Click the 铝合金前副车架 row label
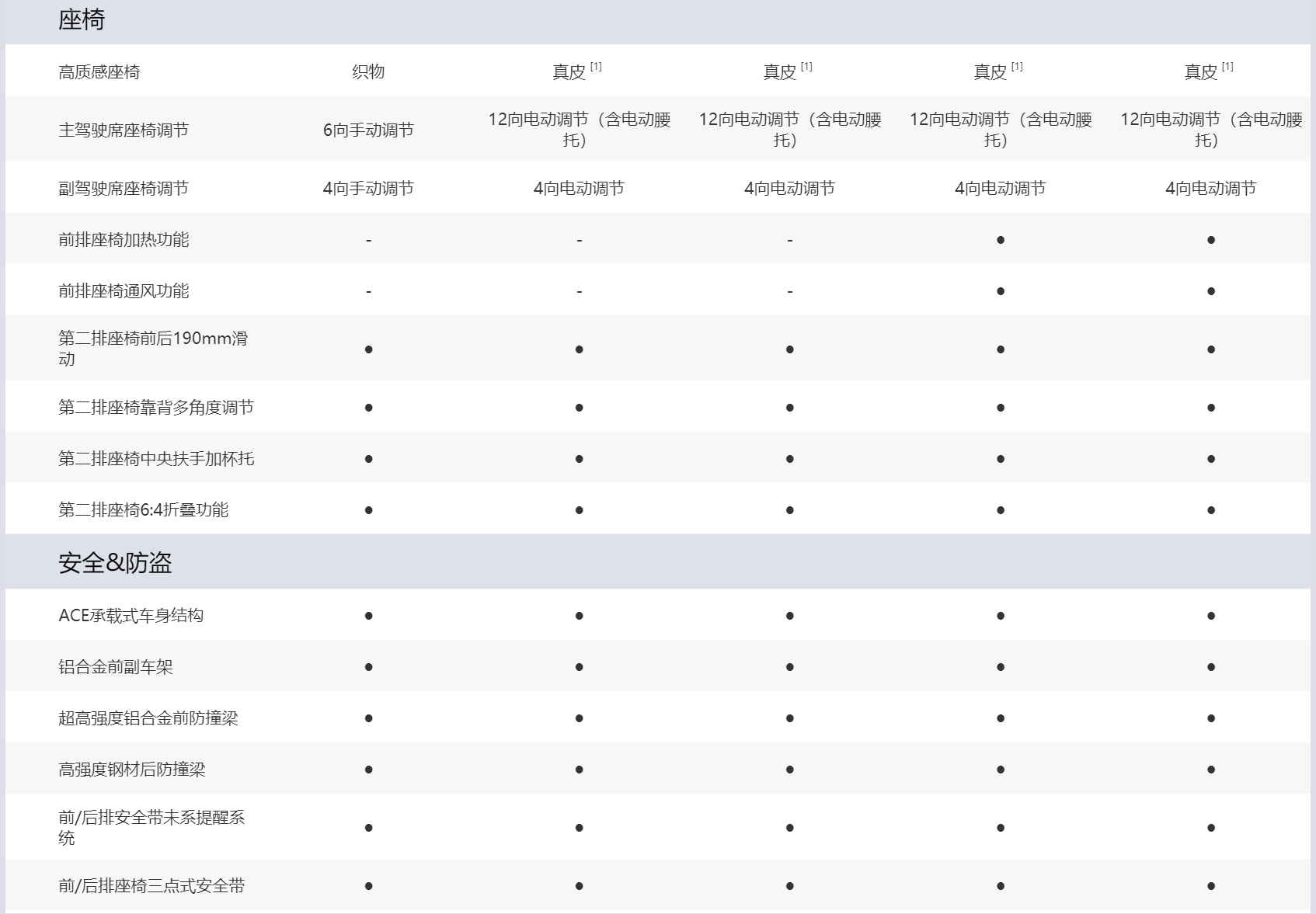The height and width of the screenshot is (914, 1316). tap(116, 666)
